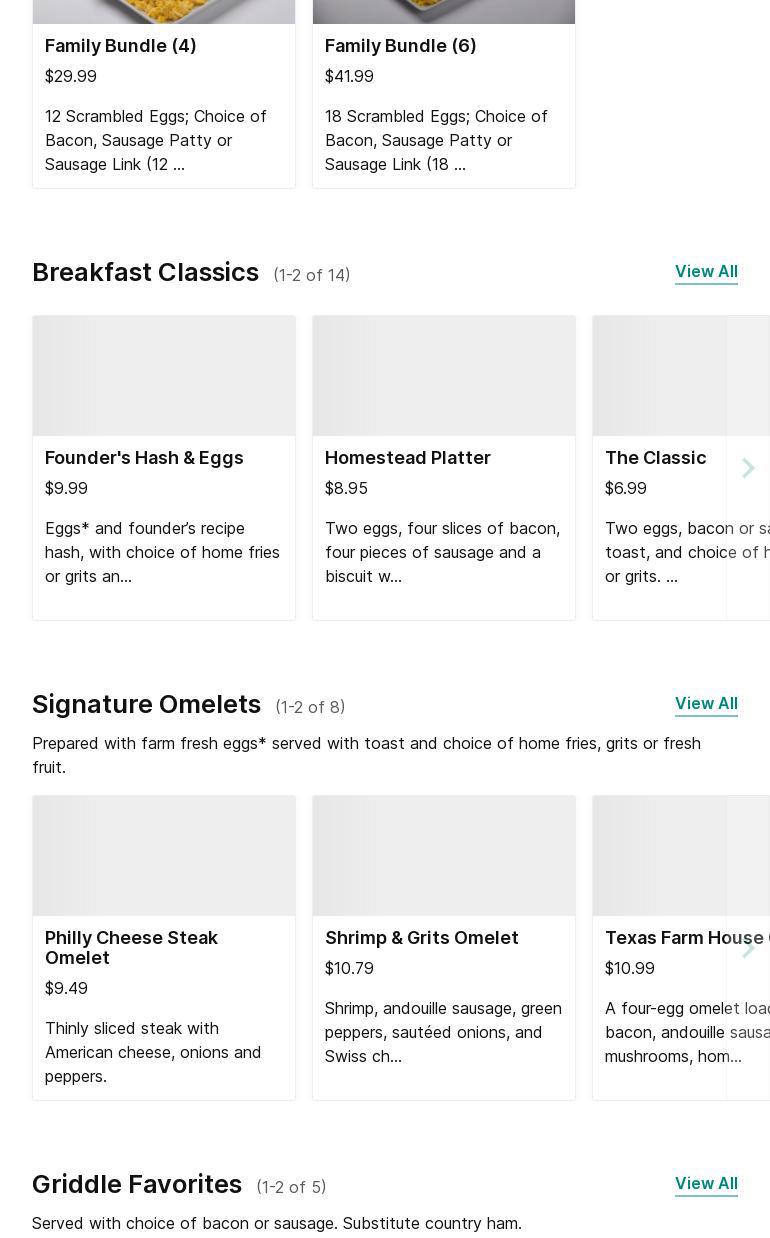
Task: Click Family Bundle (6) photo
Action: point(444,10)
